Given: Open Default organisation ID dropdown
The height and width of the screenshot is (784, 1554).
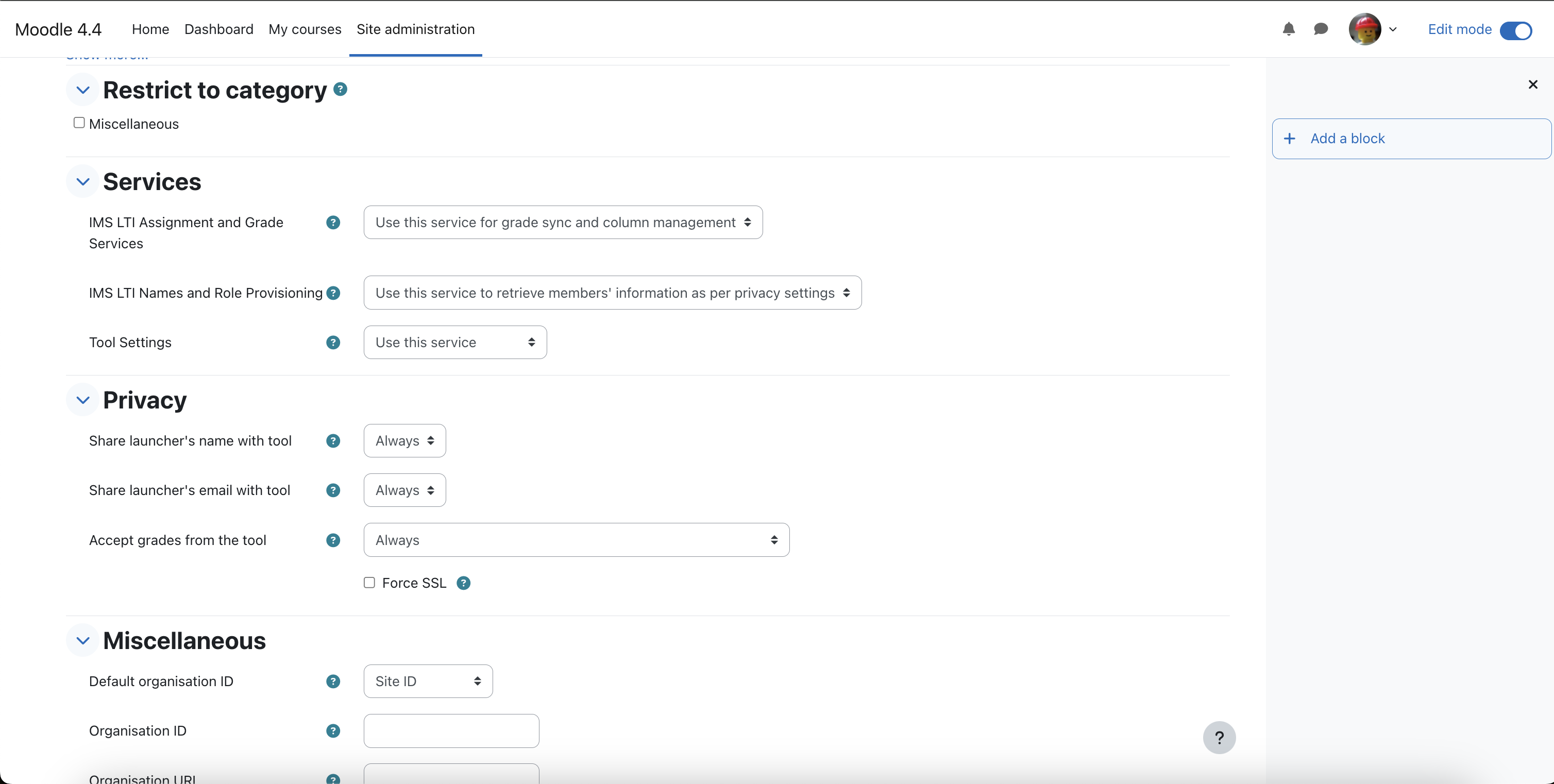Looking at the screenshot, I should click(x=428, y=681).
